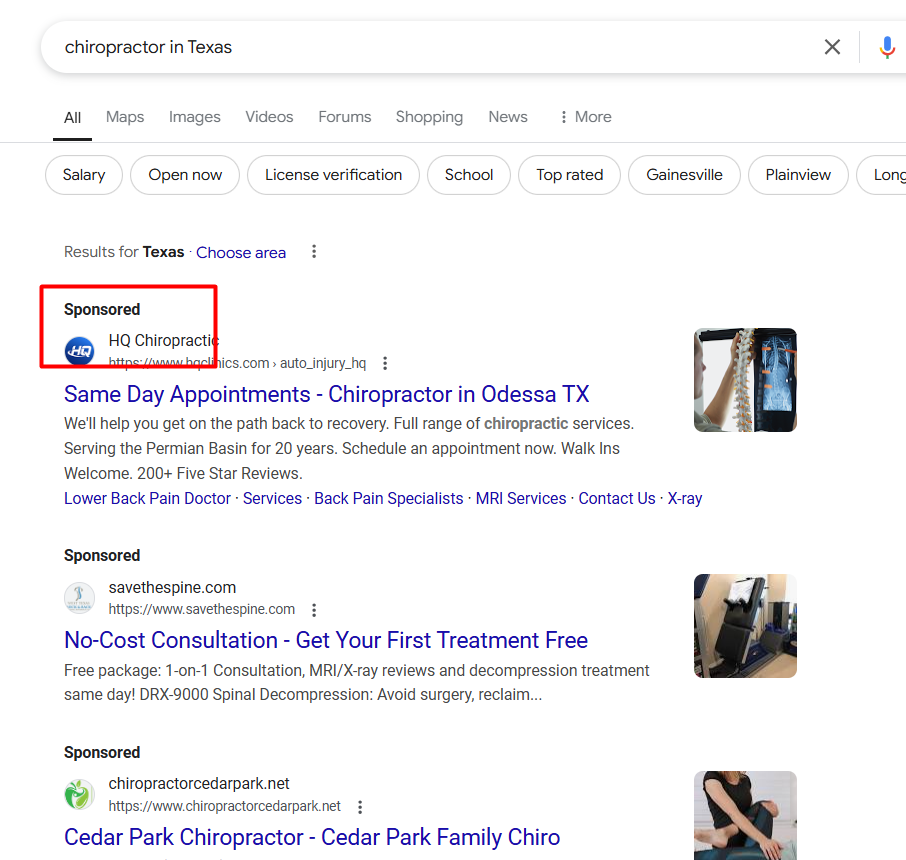Switch to the Maps tab
906x860 pixels.
(125, 117)
